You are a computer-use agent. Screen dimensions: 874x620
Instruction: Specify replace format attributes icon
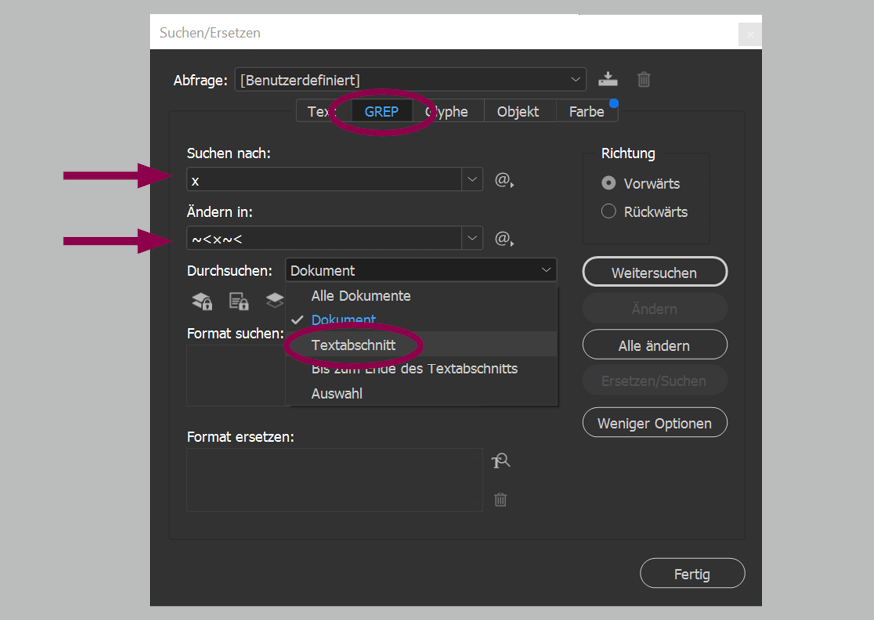(x=501, y=461)
